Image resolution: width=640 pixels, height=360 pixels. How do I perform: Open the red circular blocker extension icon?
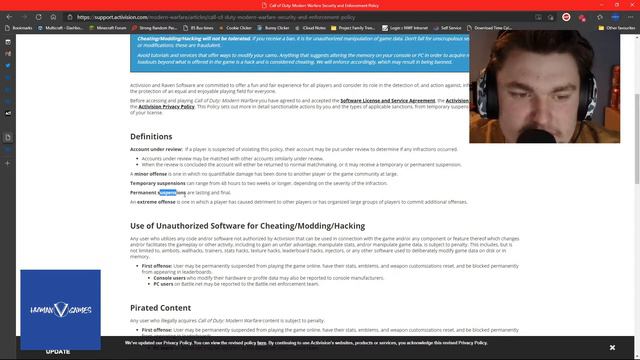point(566,17)
